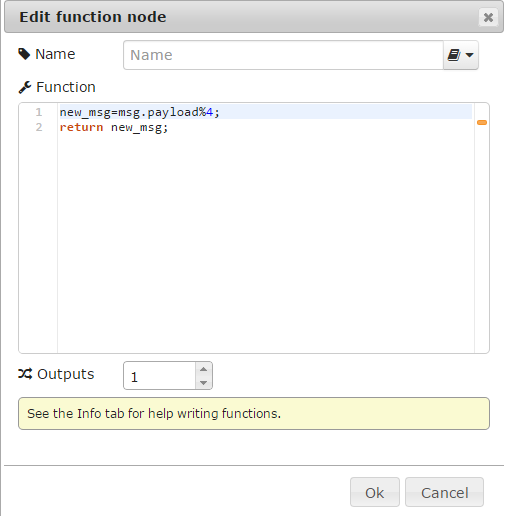
Task: Decrease the Outputs count with down arrow
Action: (204, 383)
